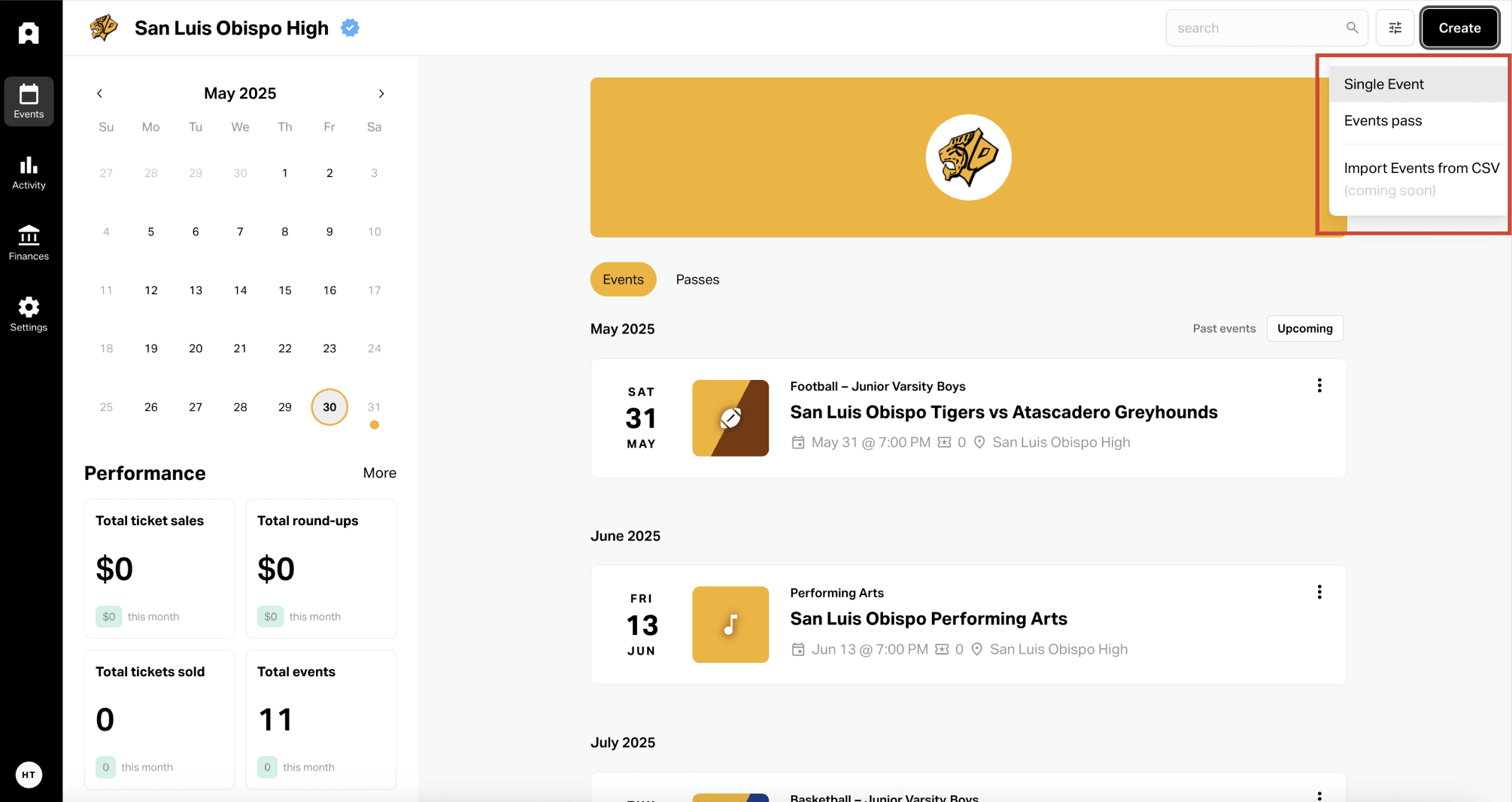The image size is (1512, 802).
Task: Click the tiger logo in the yellow banner
Action: pos(968,157)
